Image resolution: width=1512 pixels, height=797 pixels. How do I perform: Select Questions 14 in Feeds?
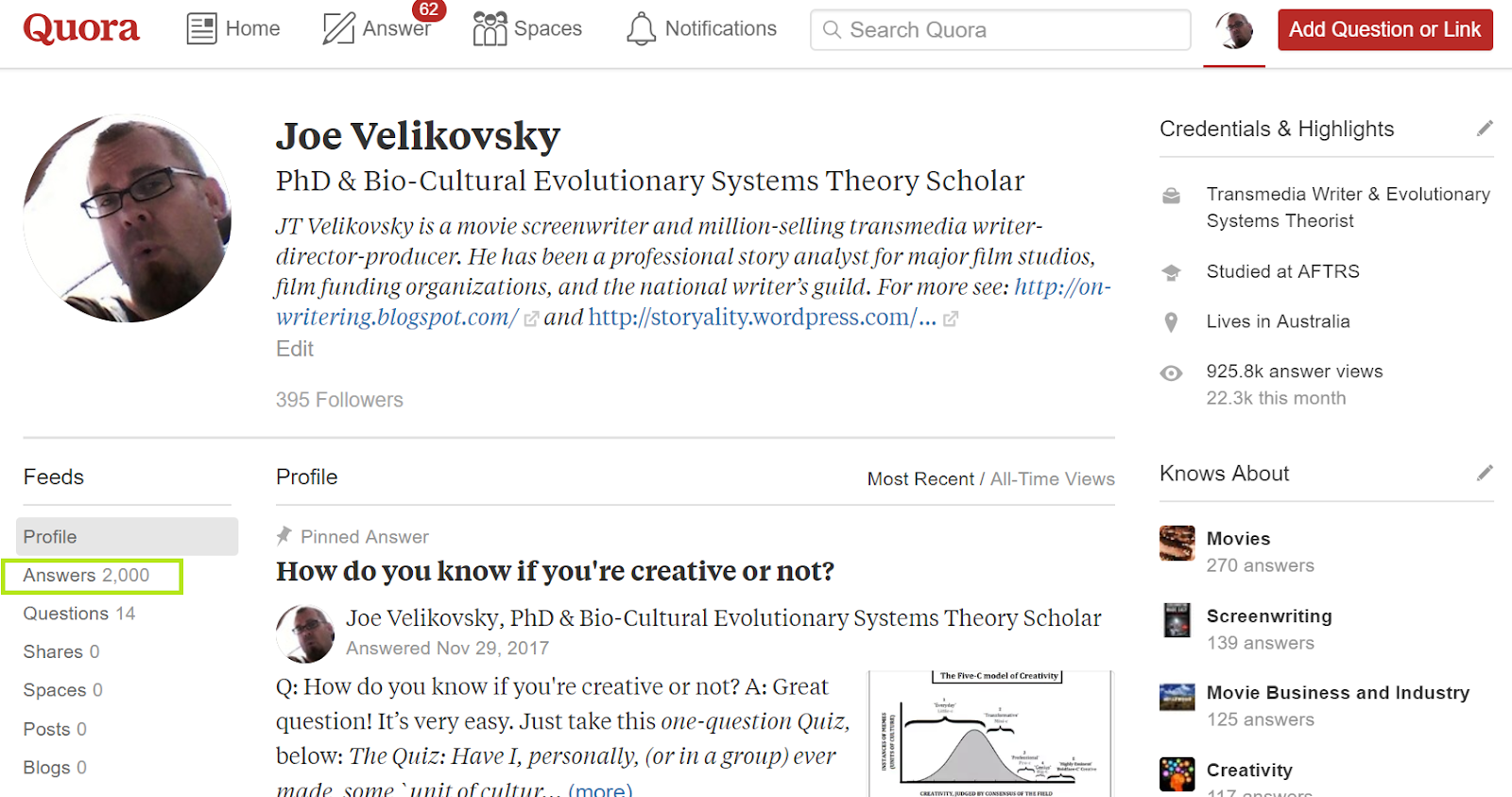(x=79, y=614)
